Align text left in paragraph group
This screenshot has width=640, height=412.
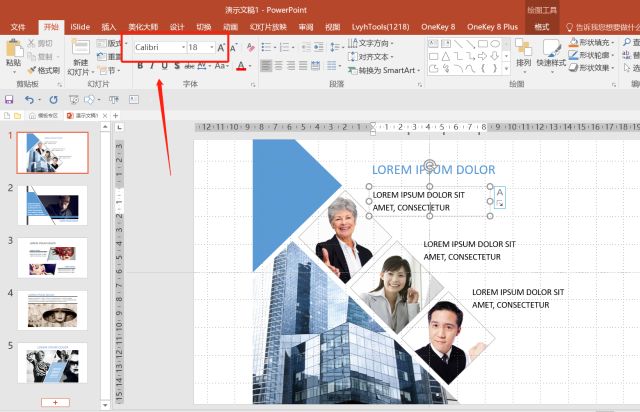(x=266, y=65)
